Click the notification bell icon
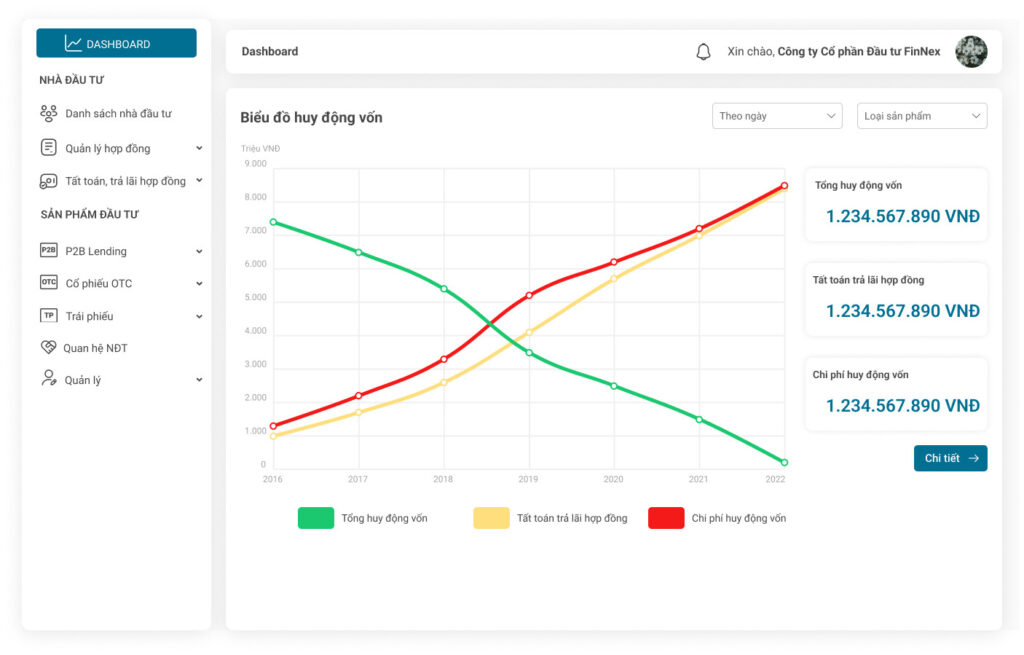The image size is (1024, 655). pyautogui.click(x=703, y=52)
